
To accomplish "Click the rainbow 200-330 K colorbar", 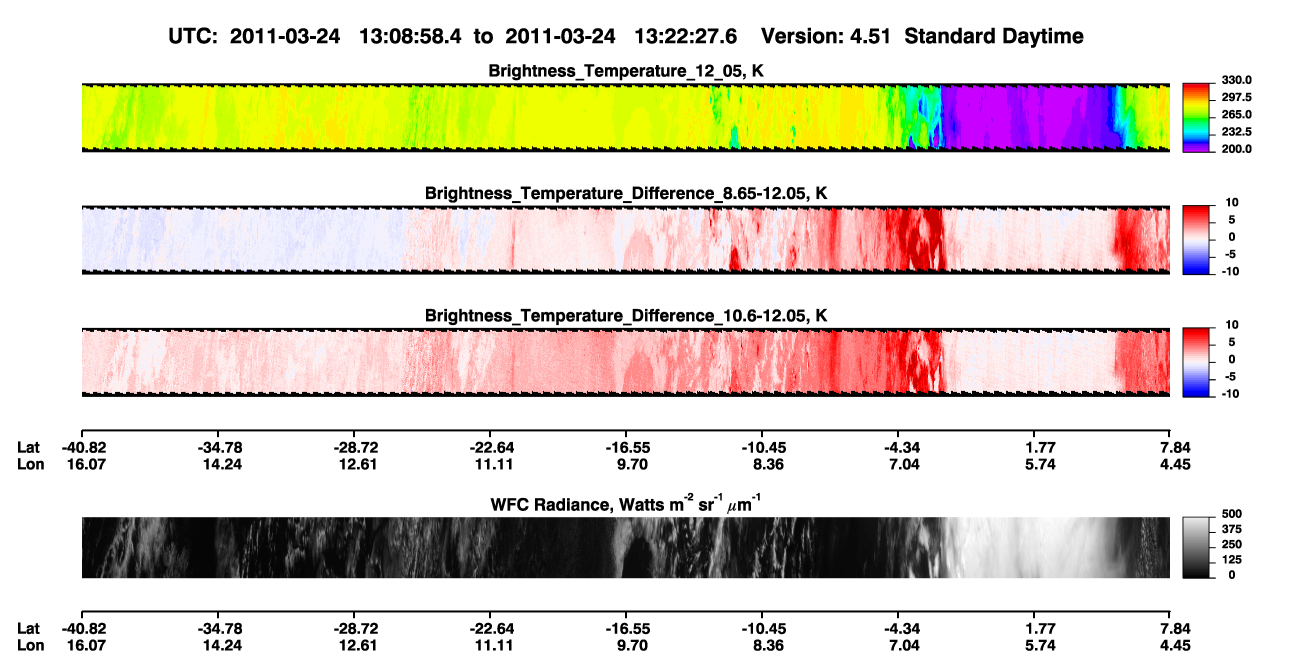I will pyautogui.click(x=1194, y=117).
